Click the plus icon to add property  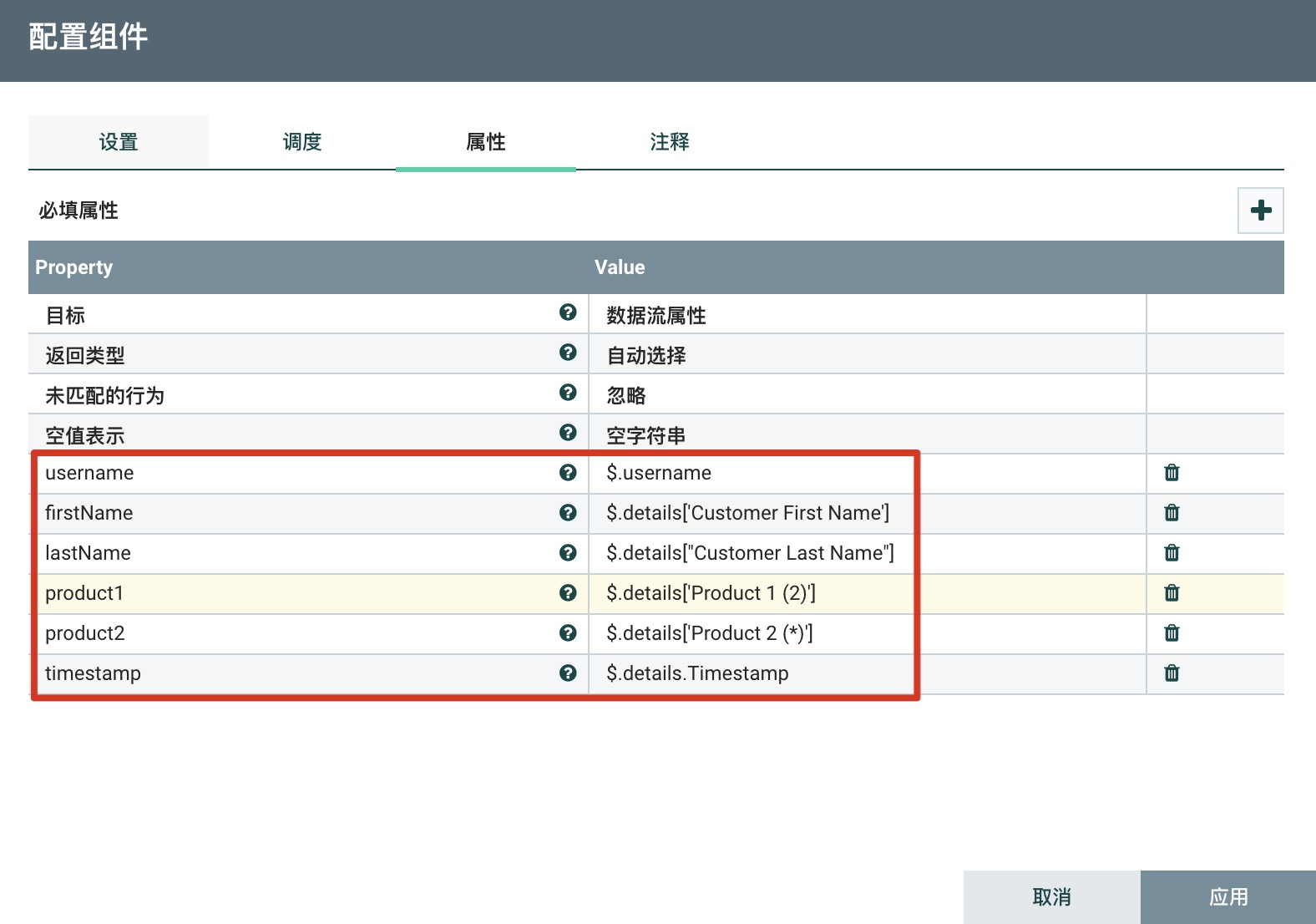click(1260, 211)
